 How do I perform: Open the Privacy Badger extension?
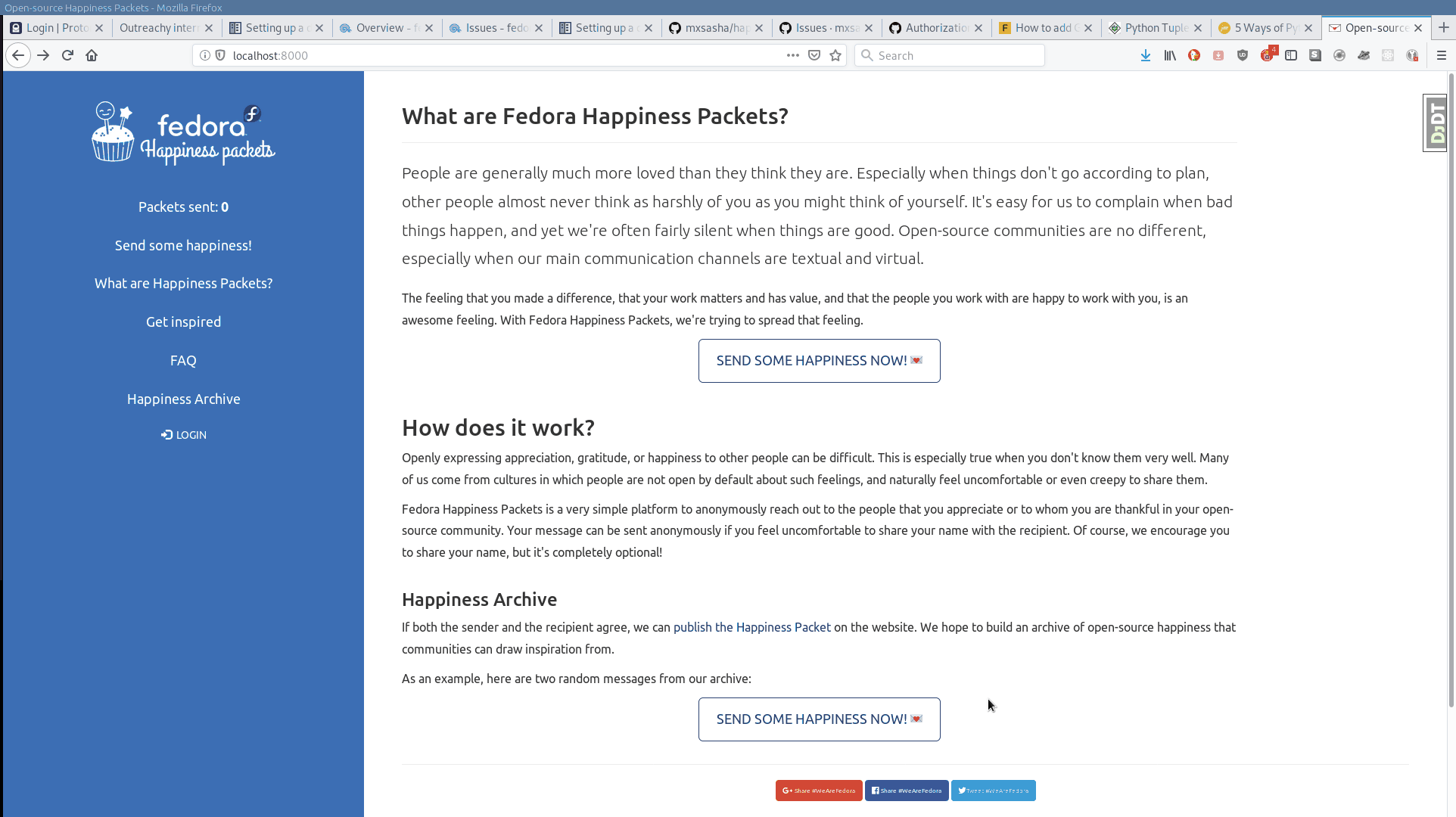pyautogui.click(x=1364, y=55)
